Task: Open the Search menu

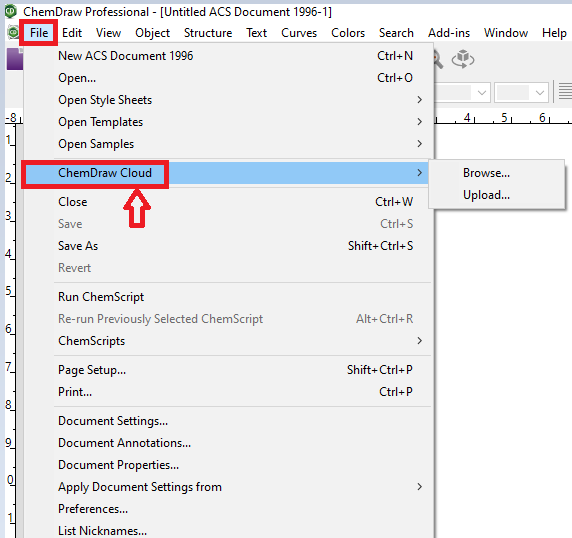Action: tap(396, 33)
